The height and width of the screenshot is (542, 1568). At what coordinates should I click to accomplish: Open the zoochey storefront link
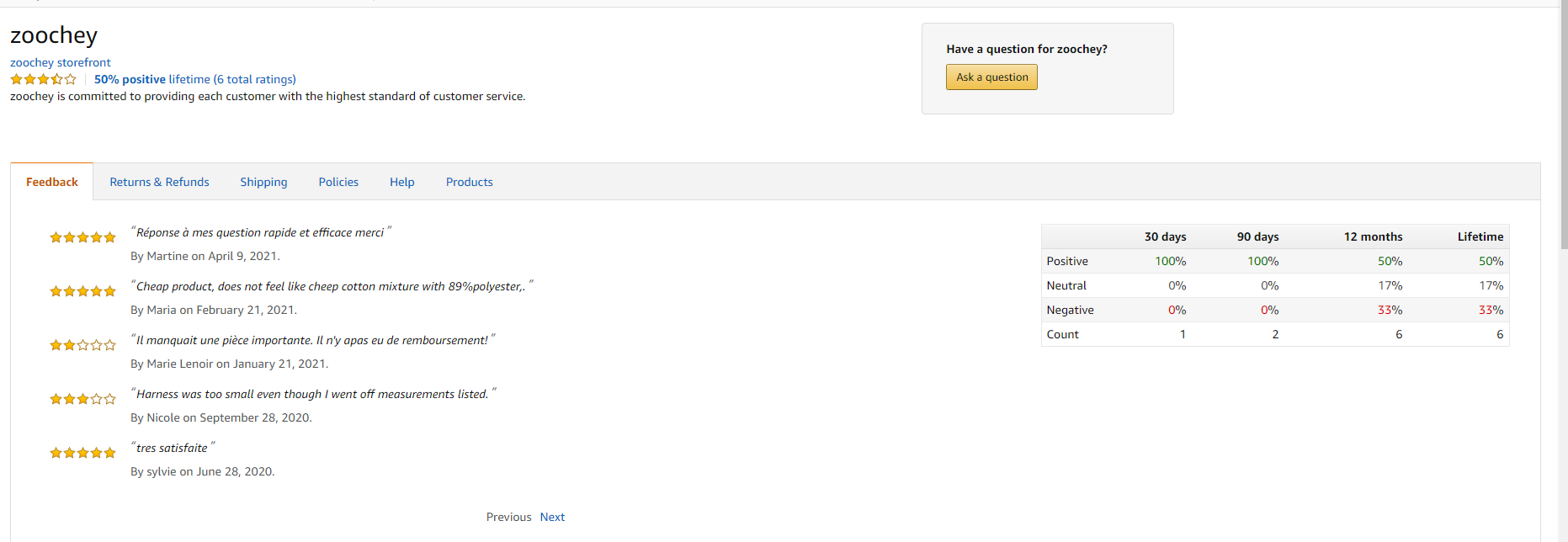point(60,62)
